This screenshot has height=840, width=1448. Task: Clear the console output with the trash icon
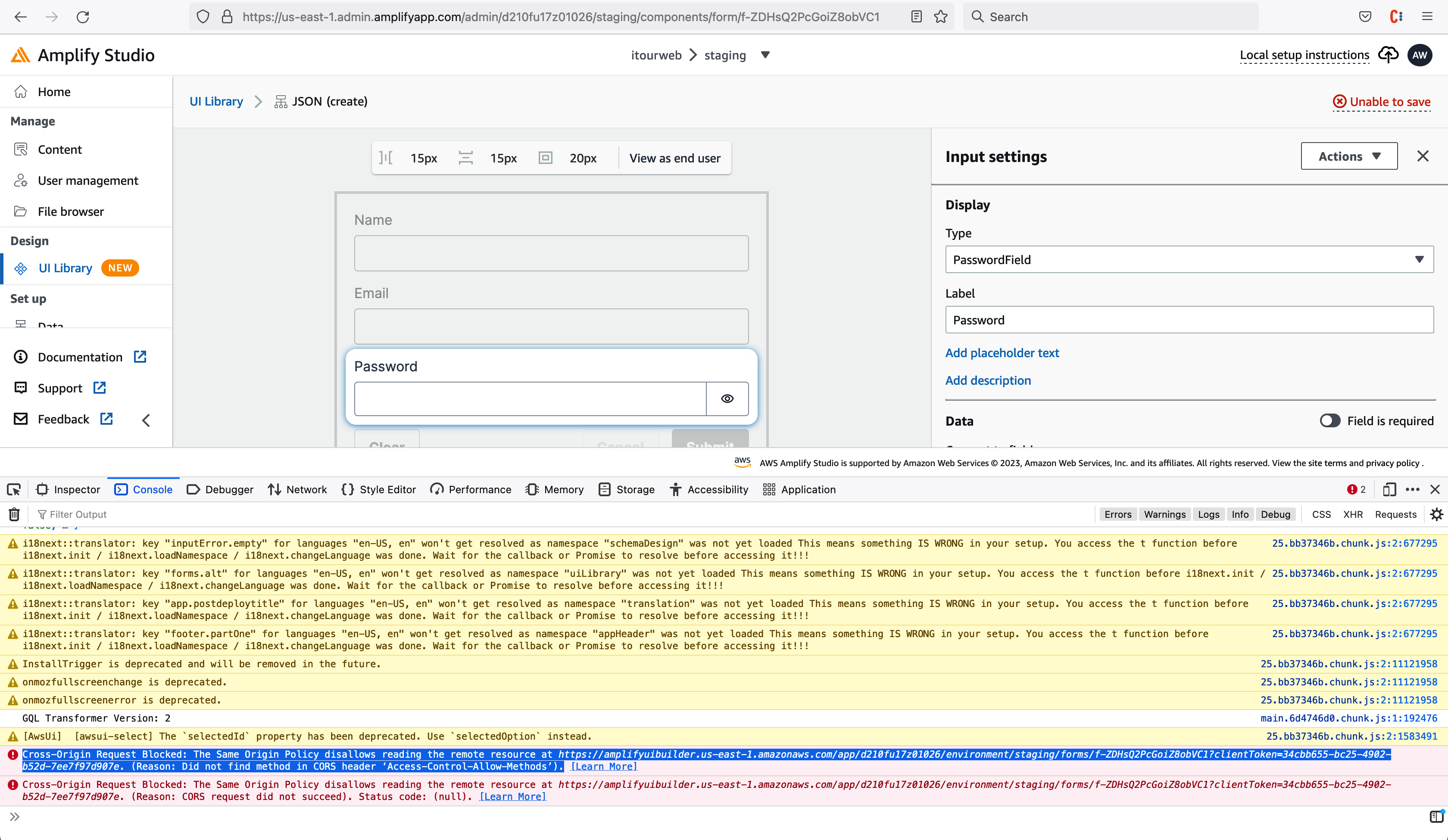coord(14,514)
